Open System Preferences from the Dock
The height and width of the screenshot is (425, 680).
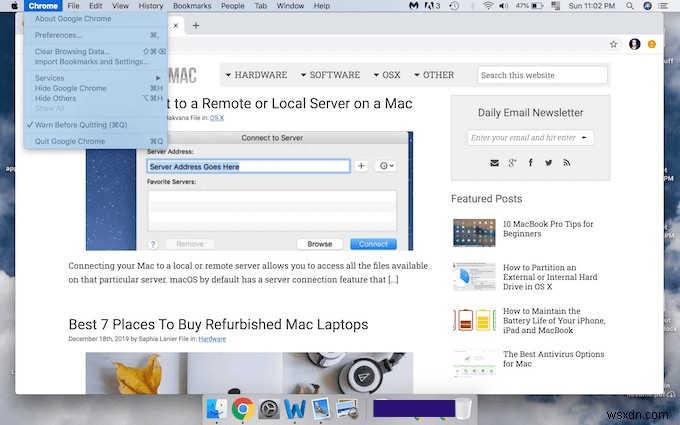269,409
